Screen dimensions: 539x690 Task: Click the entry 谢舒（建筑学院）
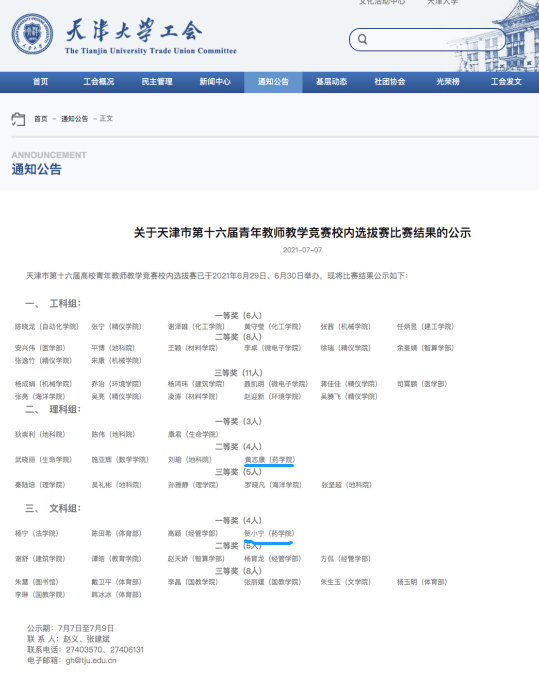(x=40, y=559)
